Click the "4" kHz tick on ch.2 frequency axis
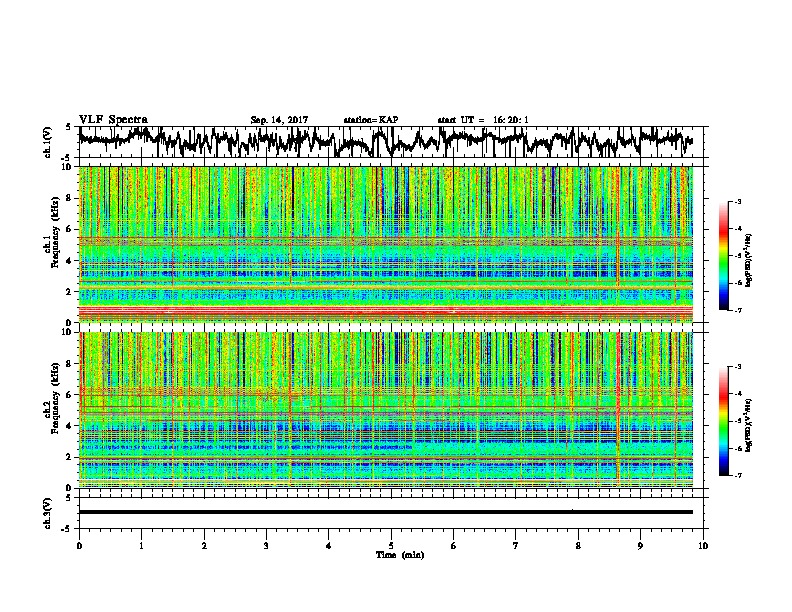Viewport: 792px width, 612px height. pos(71,426)
